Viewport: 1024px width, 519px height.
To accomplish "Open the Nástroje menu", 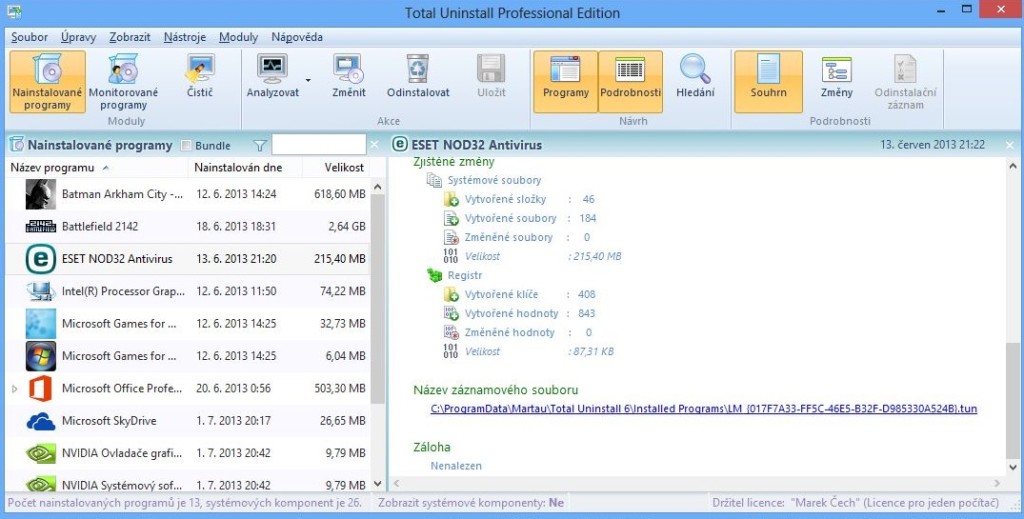I will 185,37.
